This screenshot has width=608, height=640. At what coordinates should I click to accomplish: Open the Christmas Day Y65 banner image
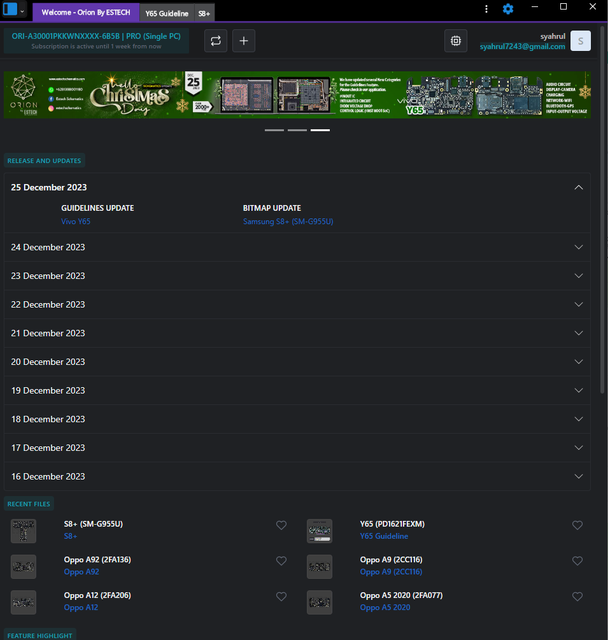tap(297, 95)
